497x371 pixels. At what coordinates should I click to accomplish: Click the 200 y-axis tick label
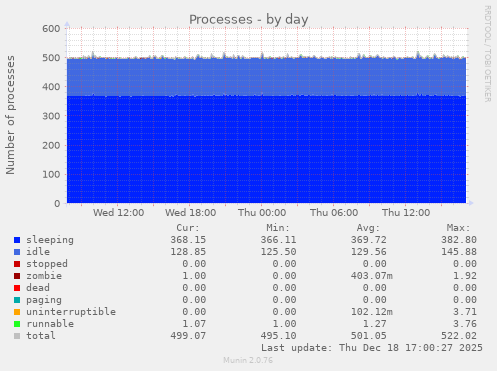pyautogui.click(x=51, y=145)
